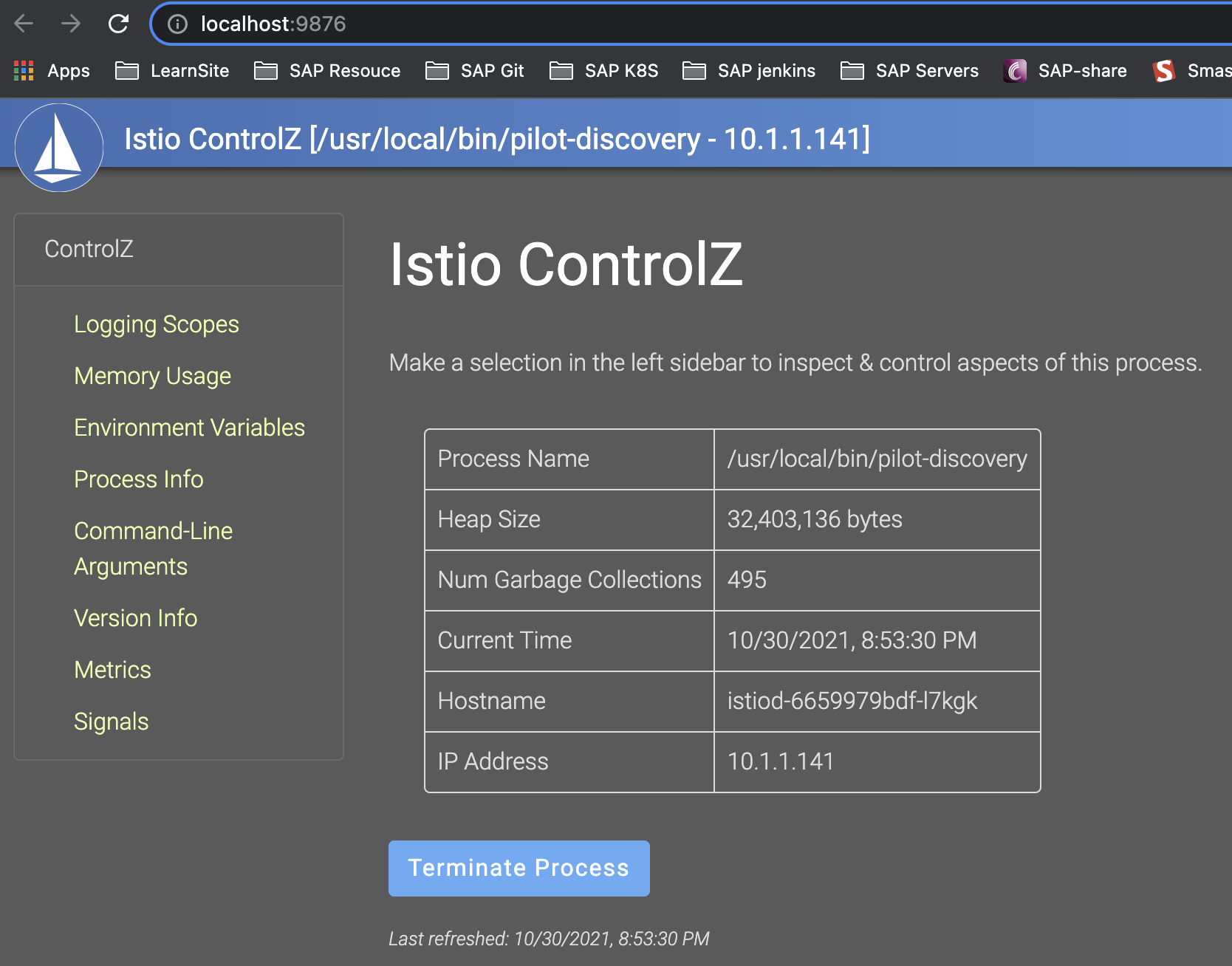Image resolution: width=1232 pixels, height=966 pixels.
Task: Open Environment Variables page
Action: pyautogui.click(x=190, y=428)
